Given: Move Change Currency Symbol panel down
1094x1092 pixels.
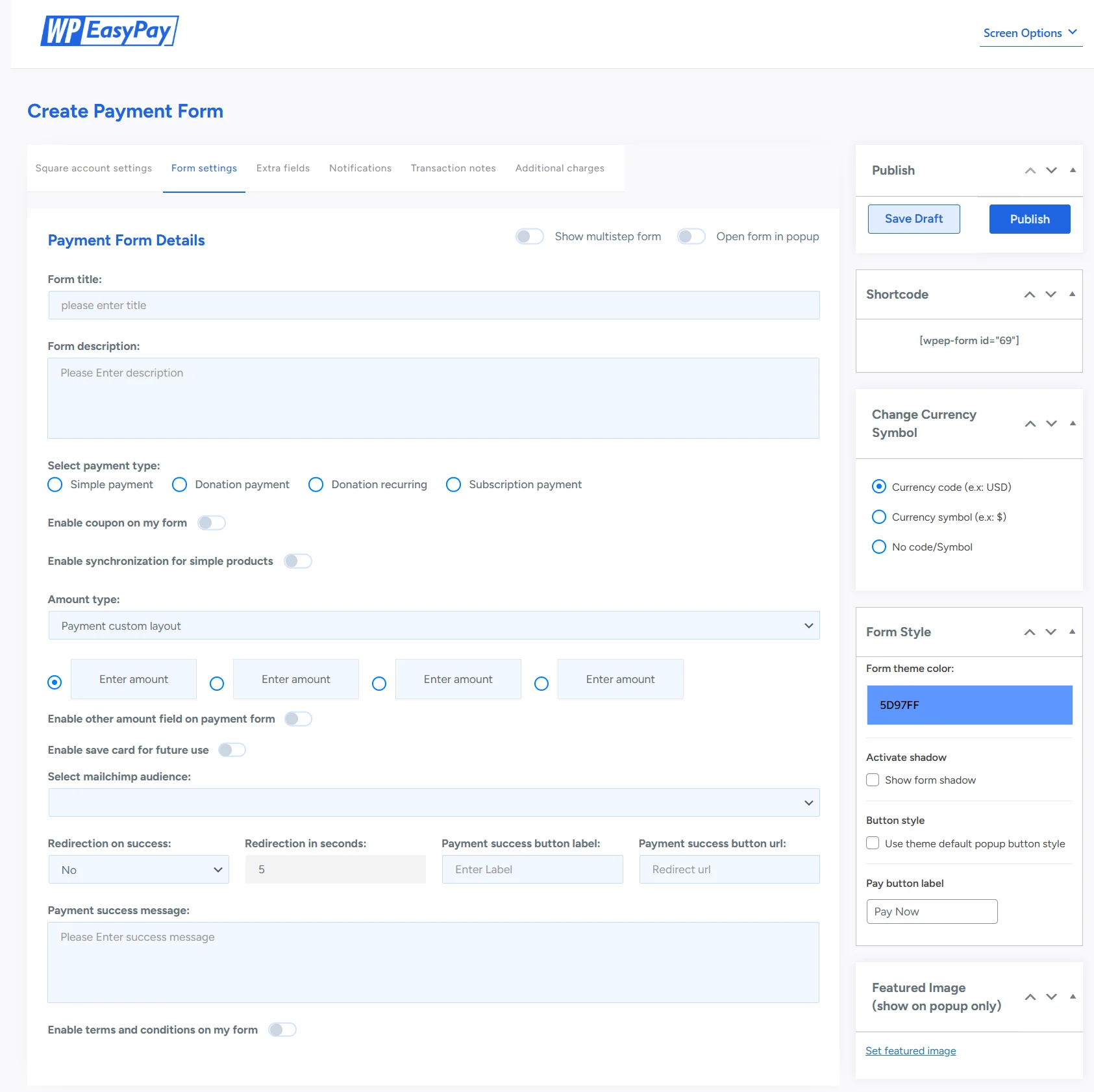Looking at the screenshot, I should 1051,423.
